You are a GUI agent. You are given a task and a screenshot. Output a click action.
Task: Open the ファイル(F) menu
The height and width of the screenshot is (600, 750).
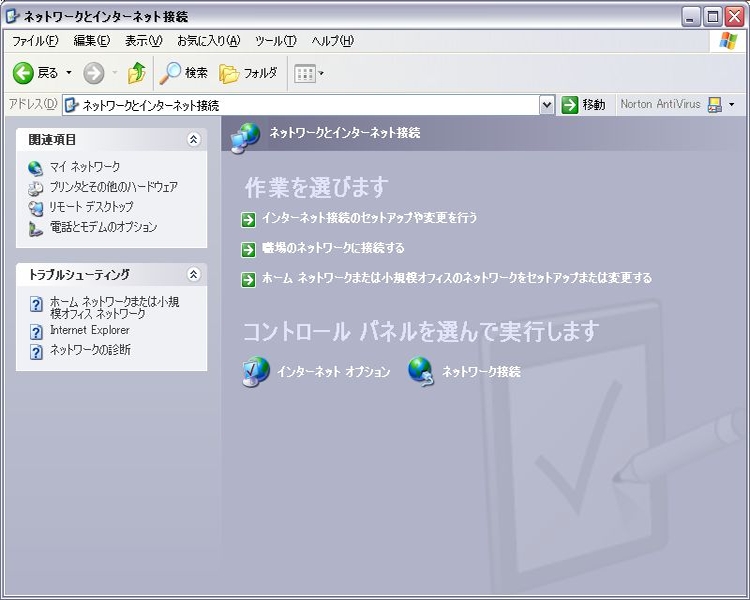35,41
